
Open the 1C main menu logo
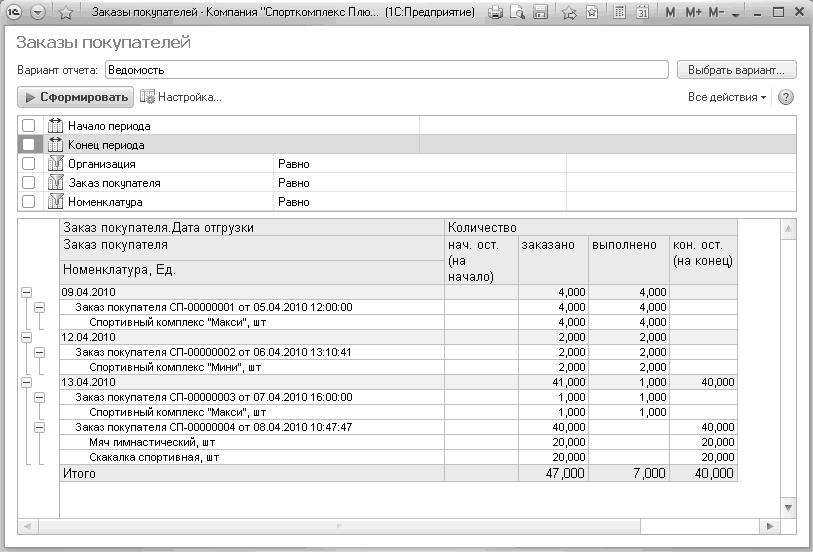click(x=13, y=12)
